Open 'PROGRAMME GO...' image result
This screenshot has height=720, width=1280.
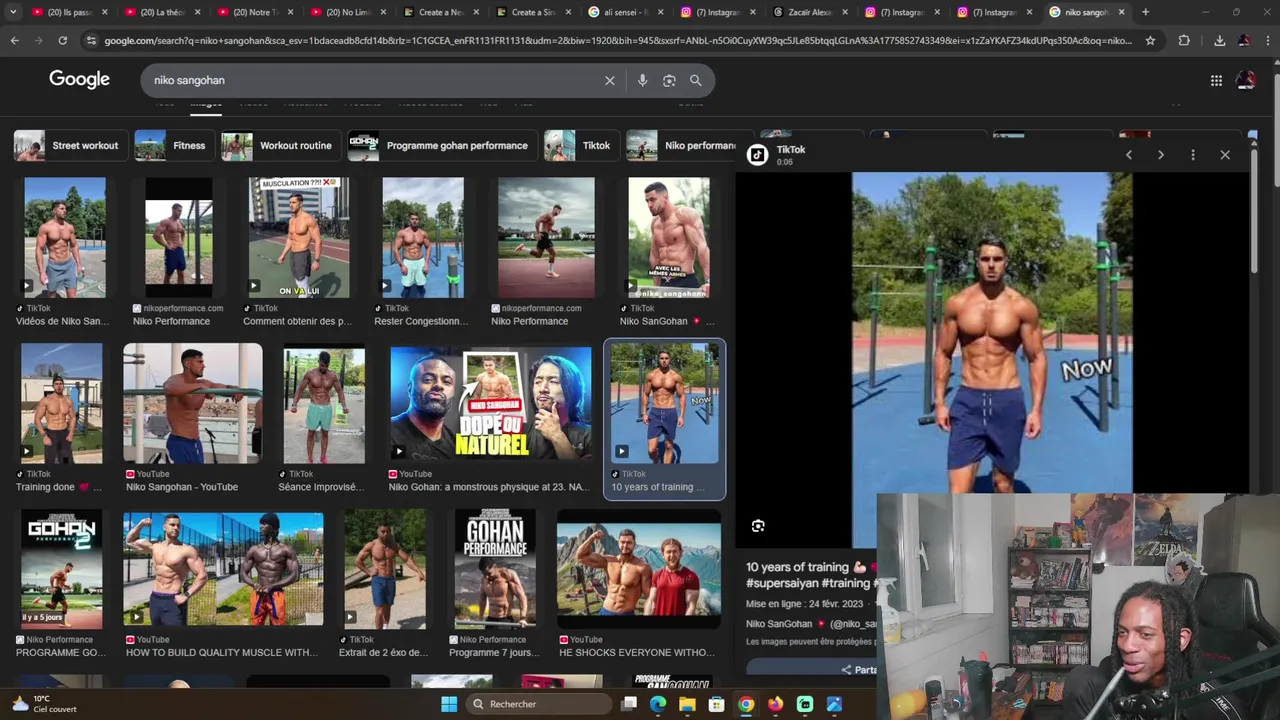pos(61,570)
